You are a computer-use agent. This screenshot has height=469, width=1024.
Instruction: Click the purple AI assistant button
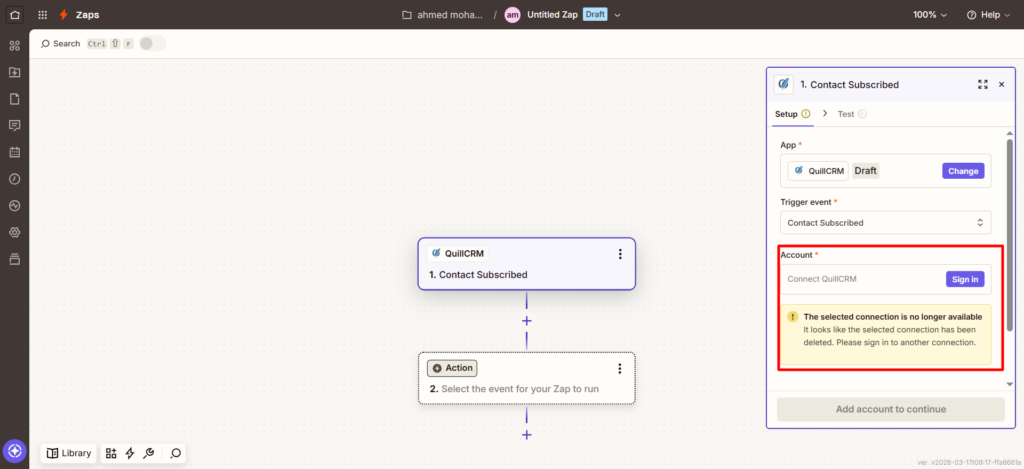(x=14, y=452)
